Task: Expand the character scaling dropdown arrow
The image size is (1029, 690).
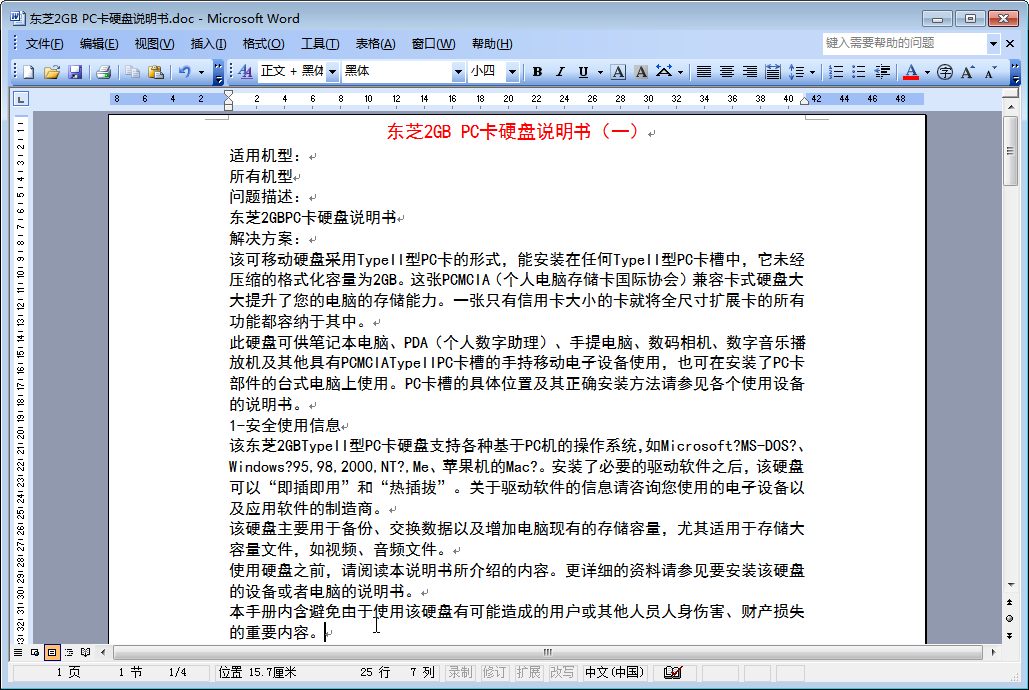Action: click(681, 72)
